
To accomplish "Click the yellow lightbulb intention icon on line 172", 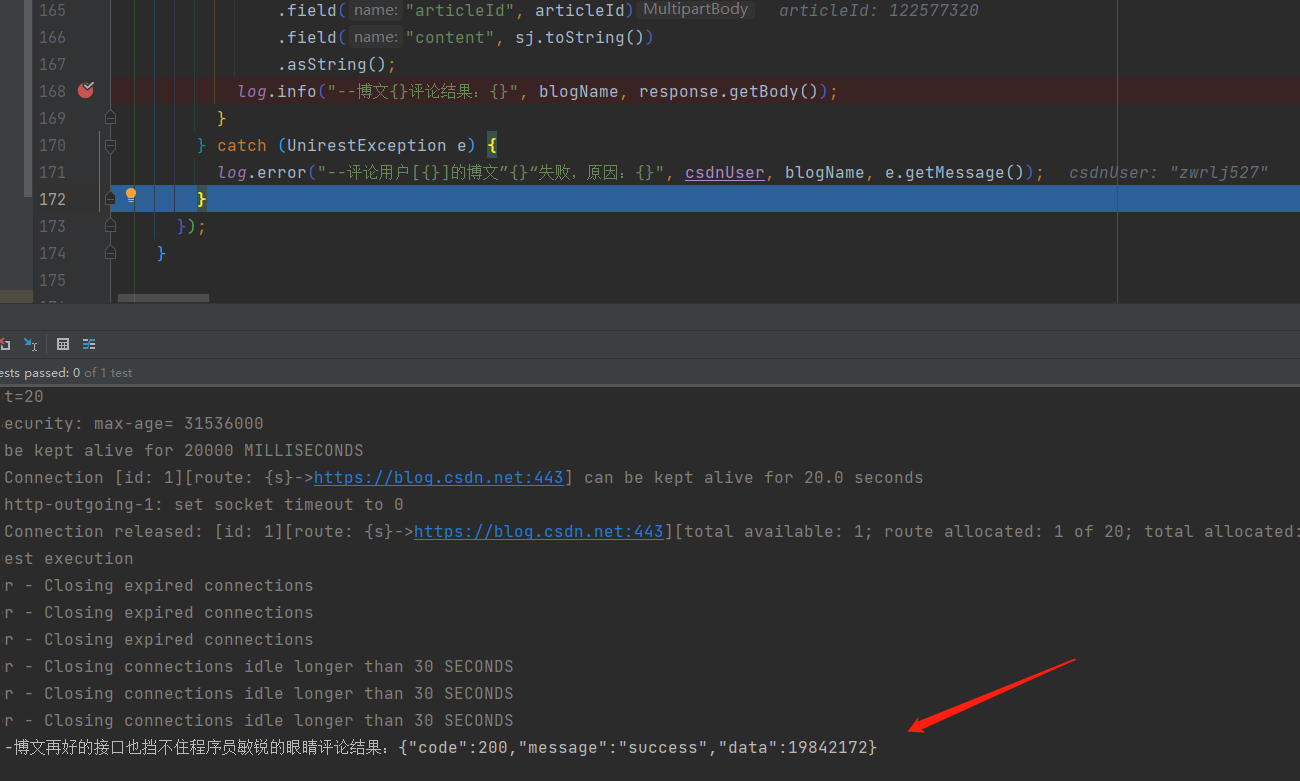I will click(130, 195).
